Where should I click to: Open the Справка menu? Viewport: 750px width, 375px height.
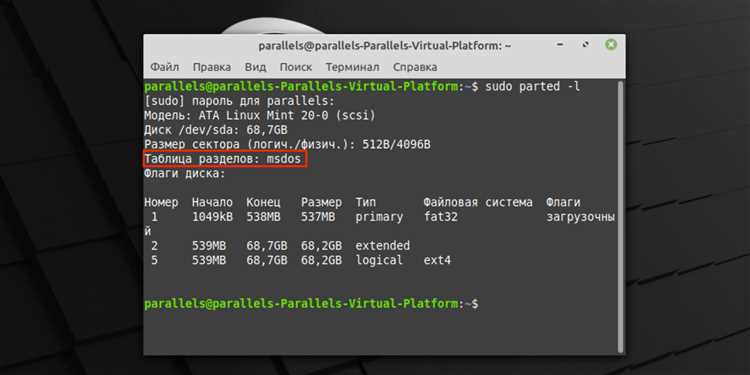(x=415, y=67)
